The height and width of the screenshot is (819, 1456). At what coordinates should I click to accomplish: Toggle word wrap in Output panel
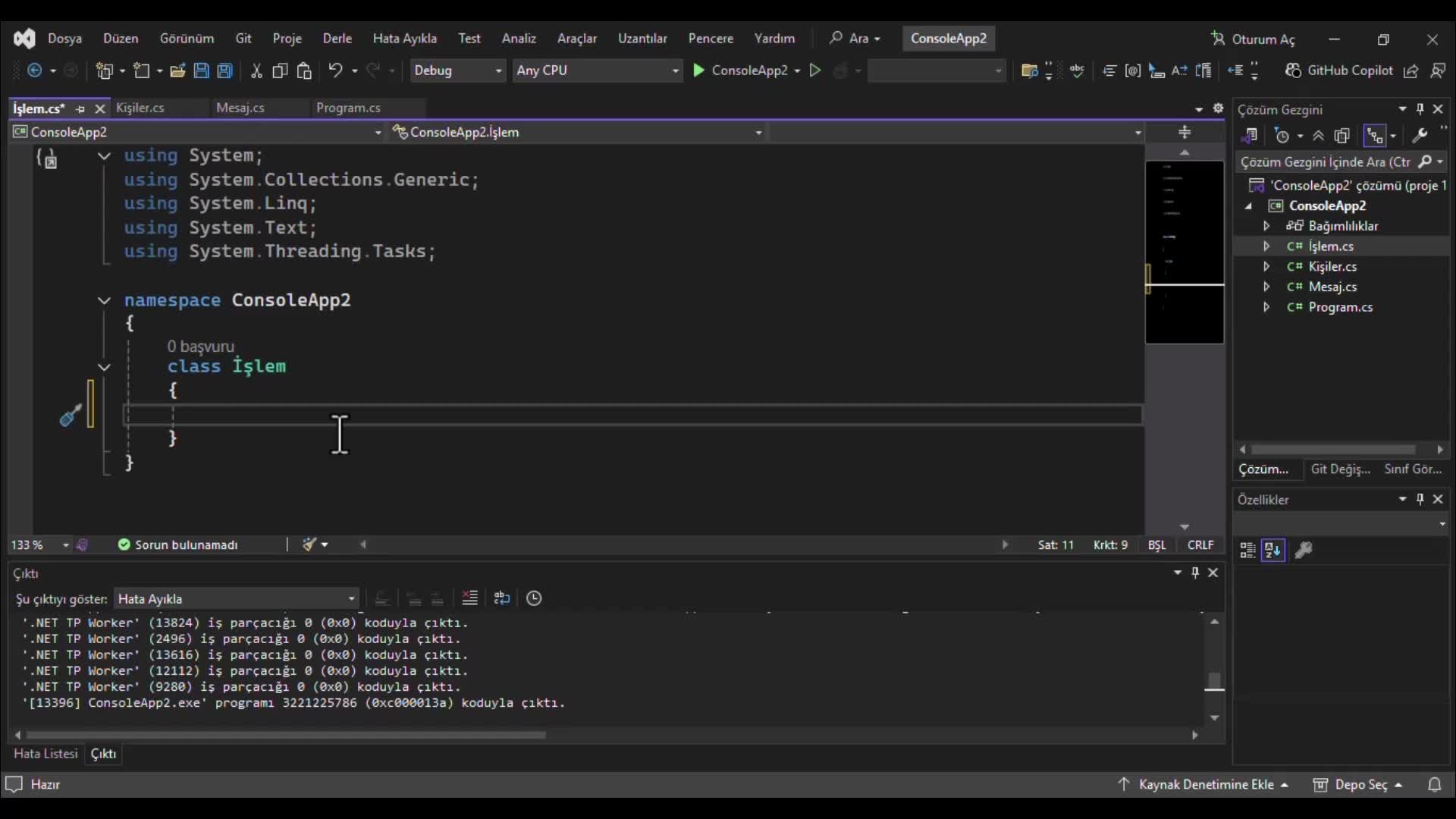tap(501, 598)
